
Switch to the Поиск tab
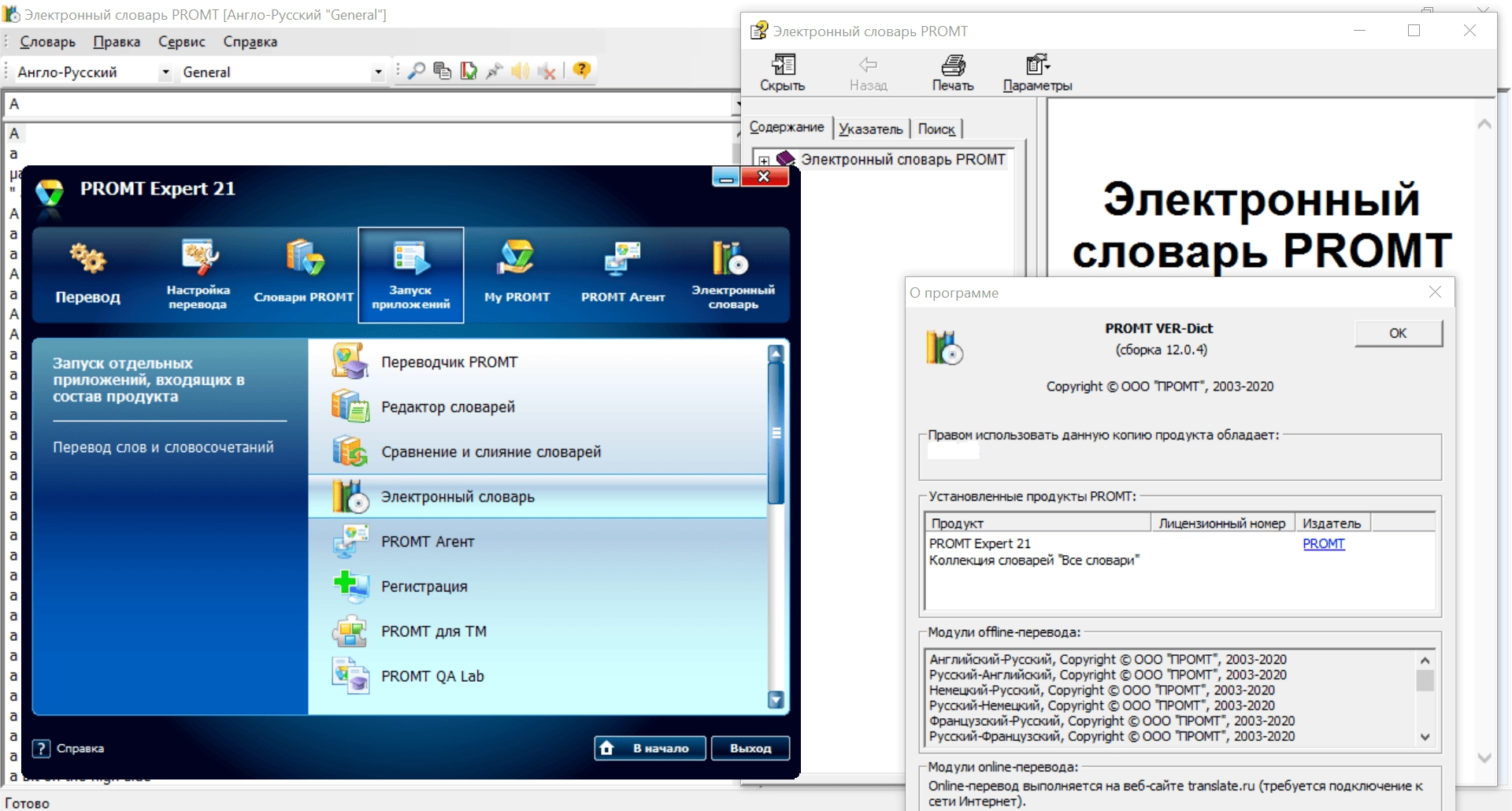(x=936, y=129)
